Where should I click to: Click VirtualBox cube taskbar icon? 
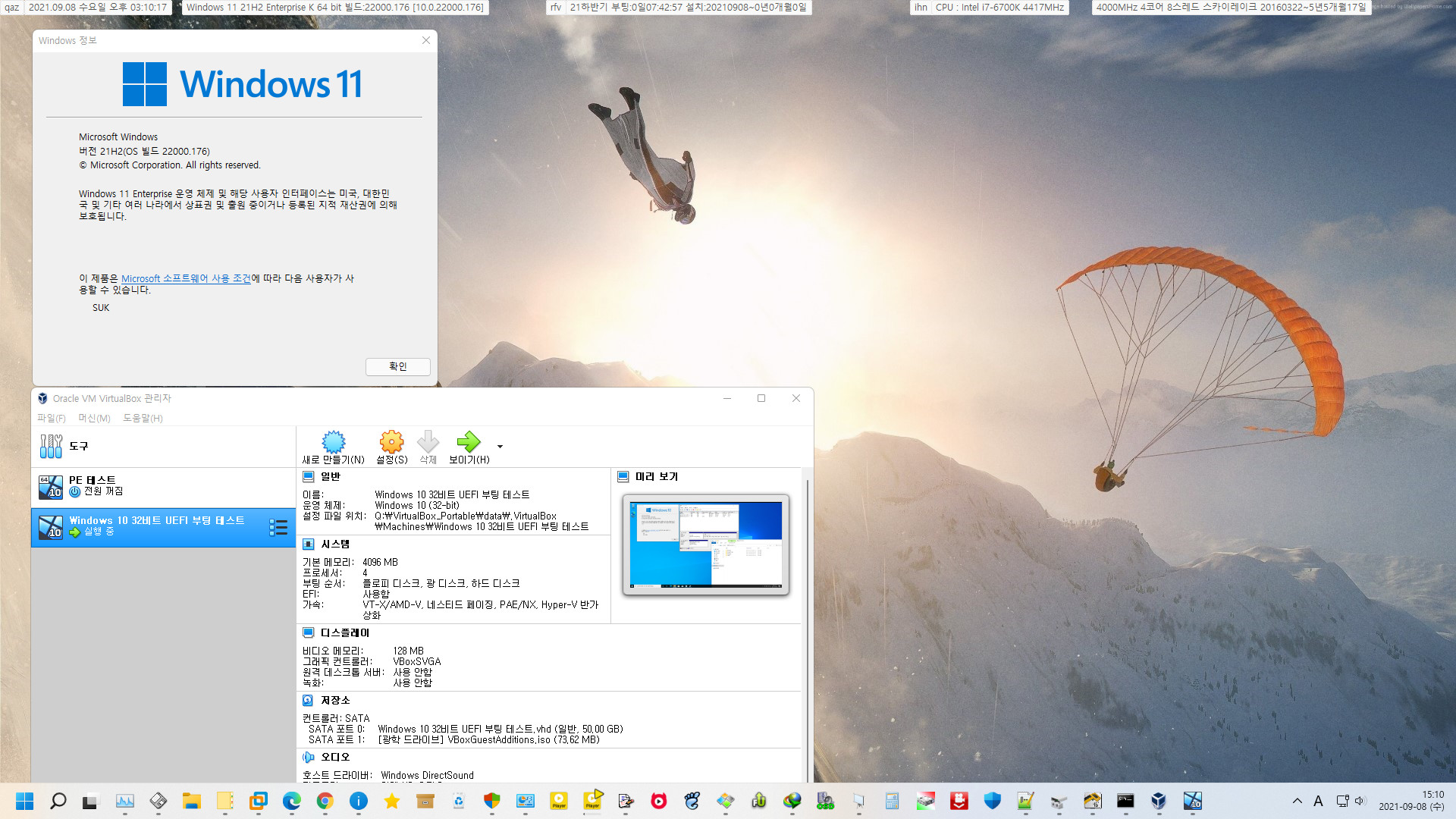point(1159,801)
